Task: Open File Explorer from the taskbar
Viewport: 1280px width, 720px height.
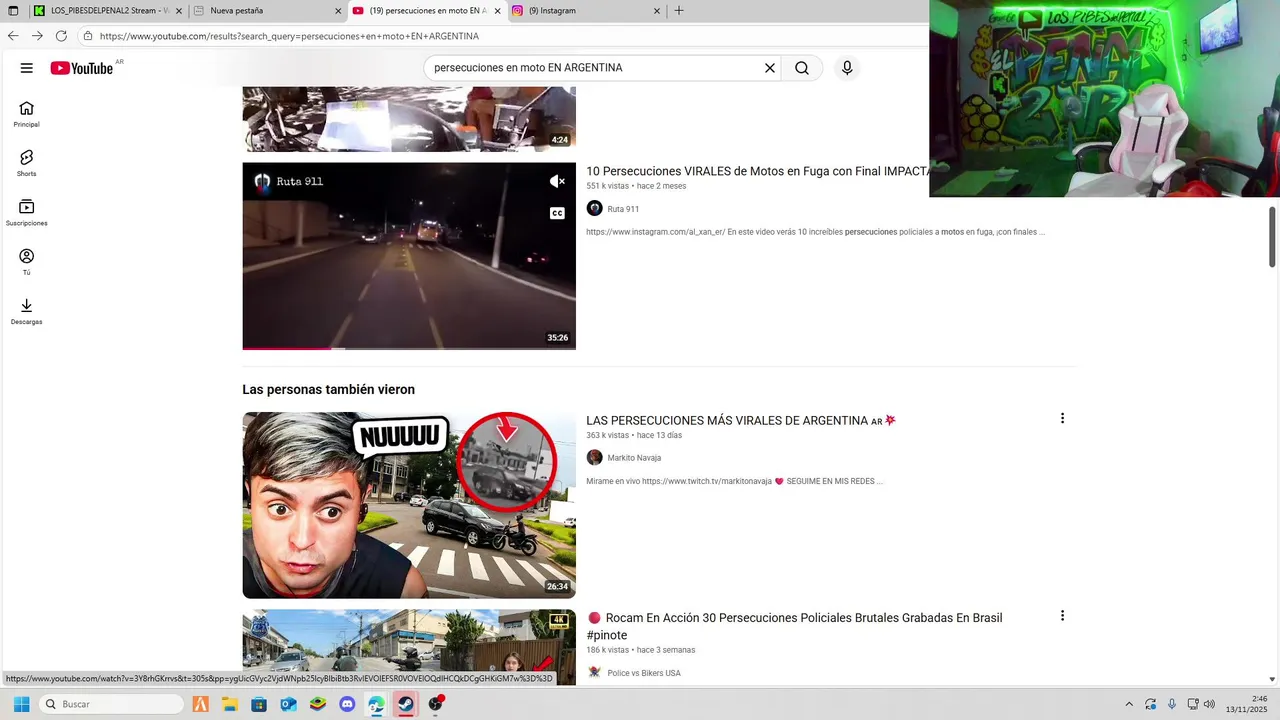Action: coord(229,704)
